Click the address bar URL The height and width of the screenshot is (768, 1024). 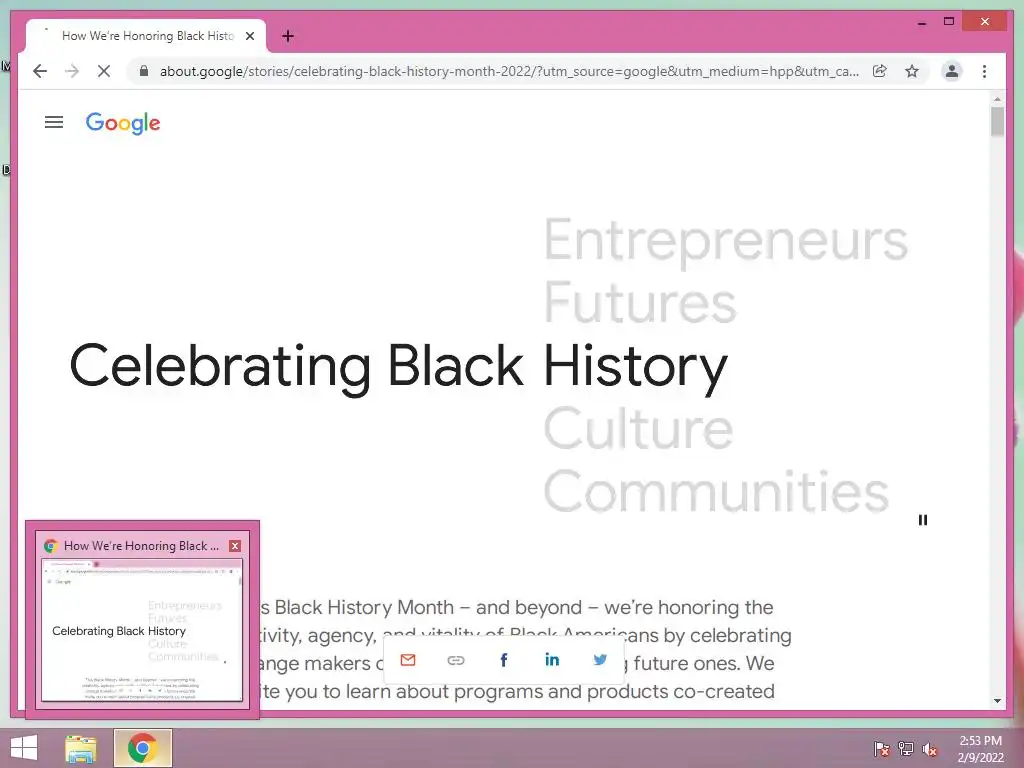tap(509, 71)
